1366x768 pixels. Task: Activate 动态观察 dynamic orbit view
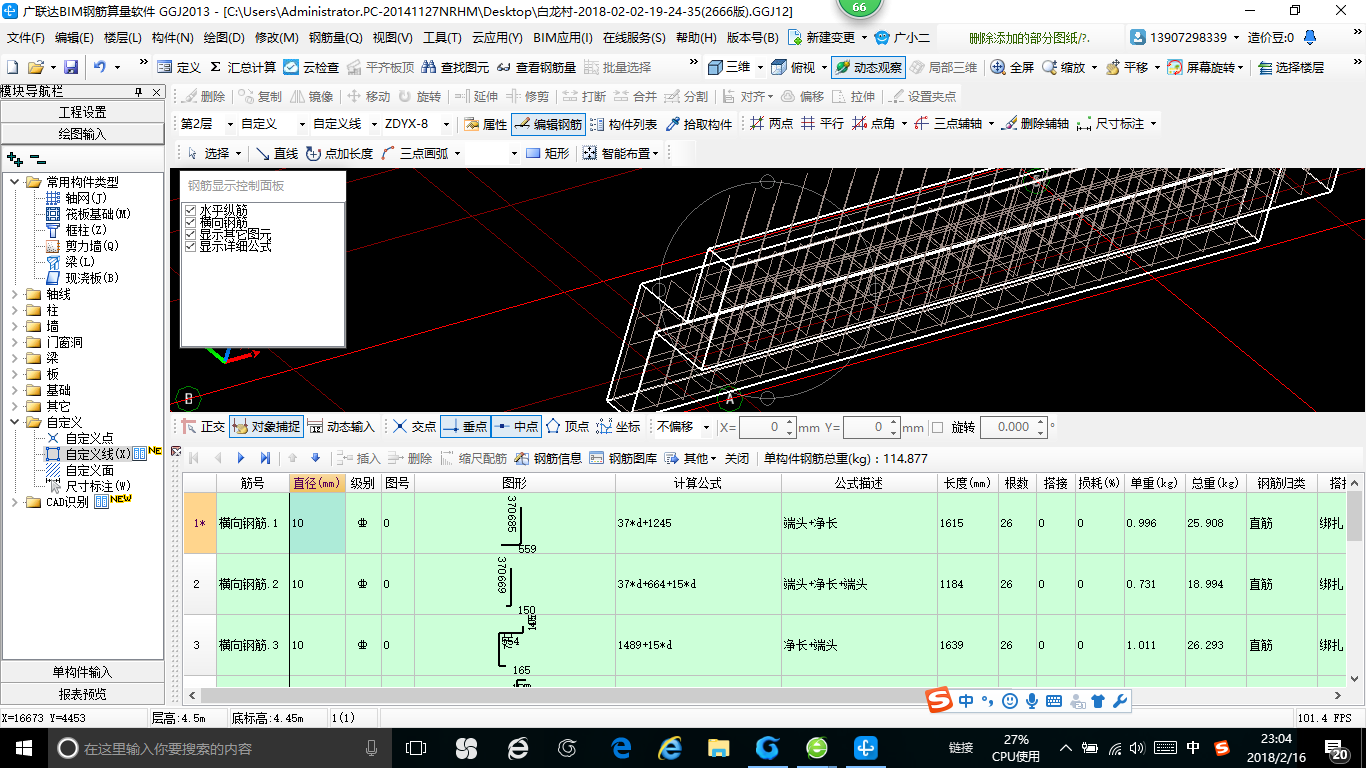pos(868,67)
